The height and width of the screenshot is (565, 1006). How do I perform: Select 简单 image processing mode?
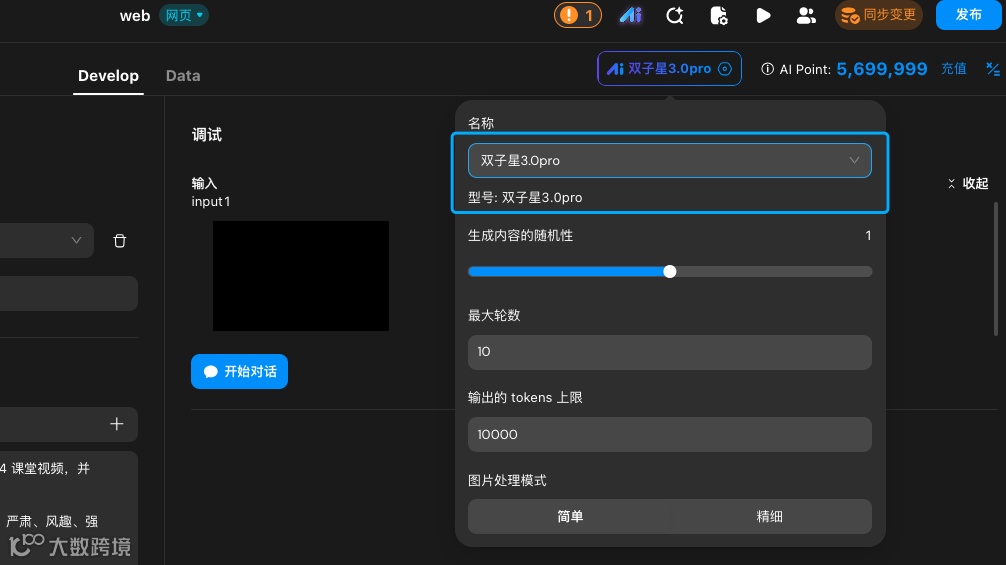point(570,517)
